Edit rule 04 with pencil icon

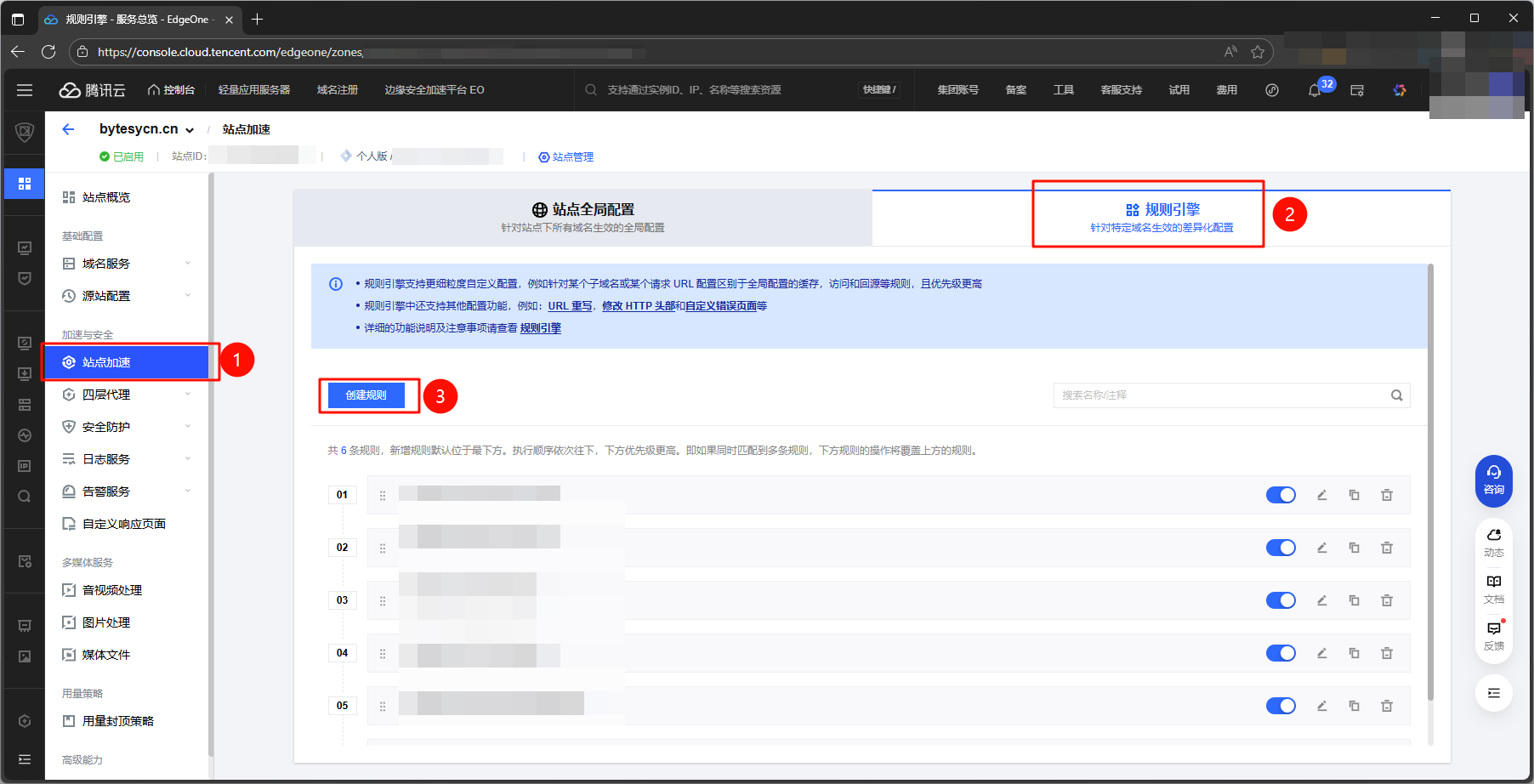click(x=1322, y=653)
